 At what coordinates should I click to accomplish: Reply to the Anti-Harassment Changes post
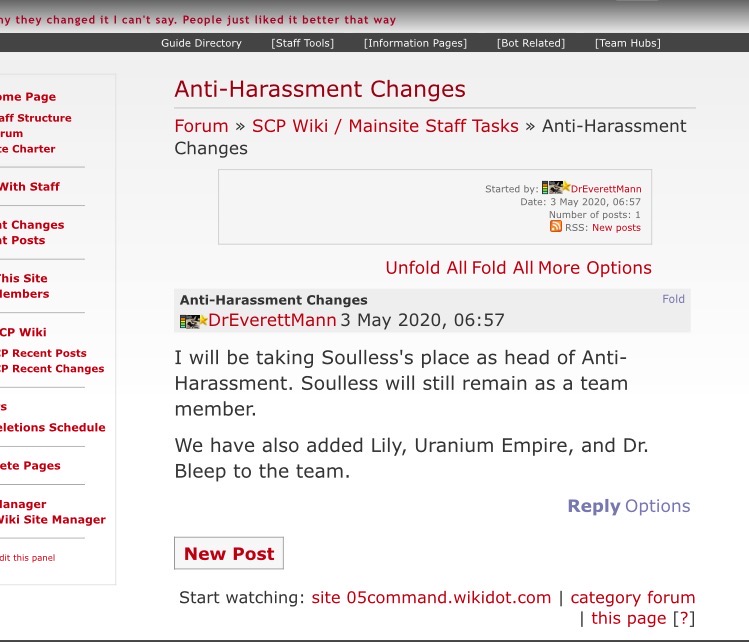click(x=594, y=506)
